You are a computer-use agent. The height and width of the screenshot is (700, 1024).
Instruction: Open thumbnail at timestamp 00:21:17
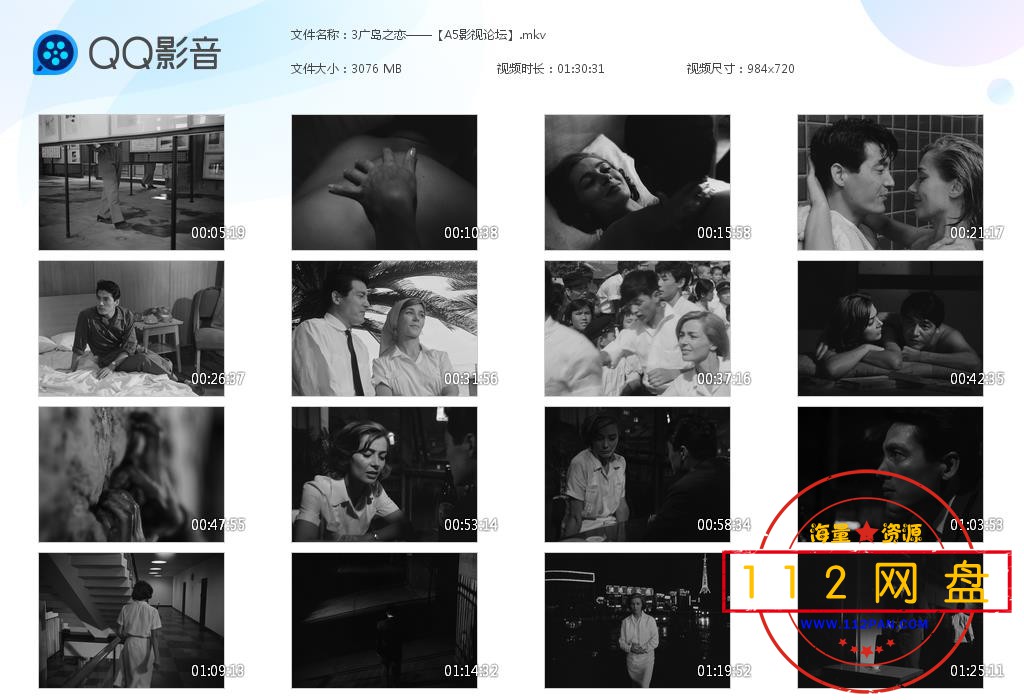(x=890, y=182)
